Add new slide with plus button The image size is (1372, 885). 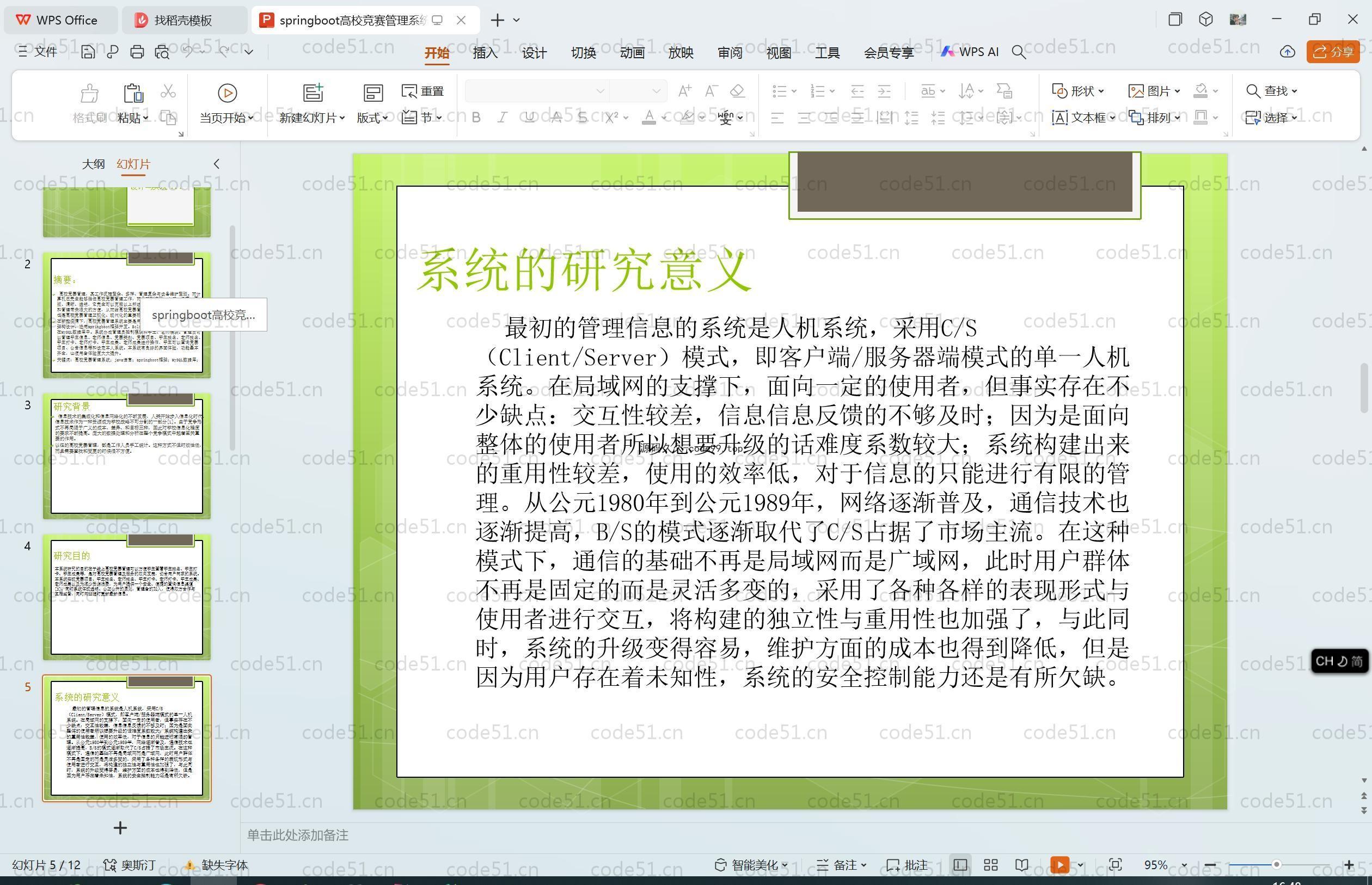pos(120,827)
